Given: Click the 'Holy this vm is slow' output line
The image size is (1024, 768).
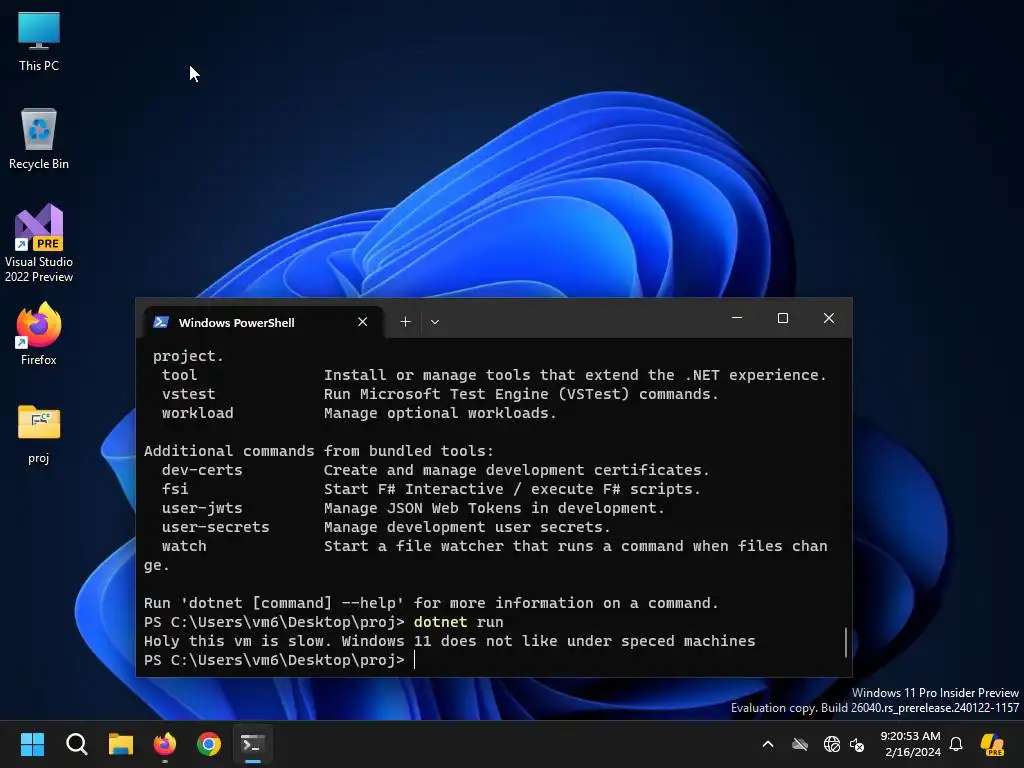Looking at the screenshot, I should (x=449, y=641).
